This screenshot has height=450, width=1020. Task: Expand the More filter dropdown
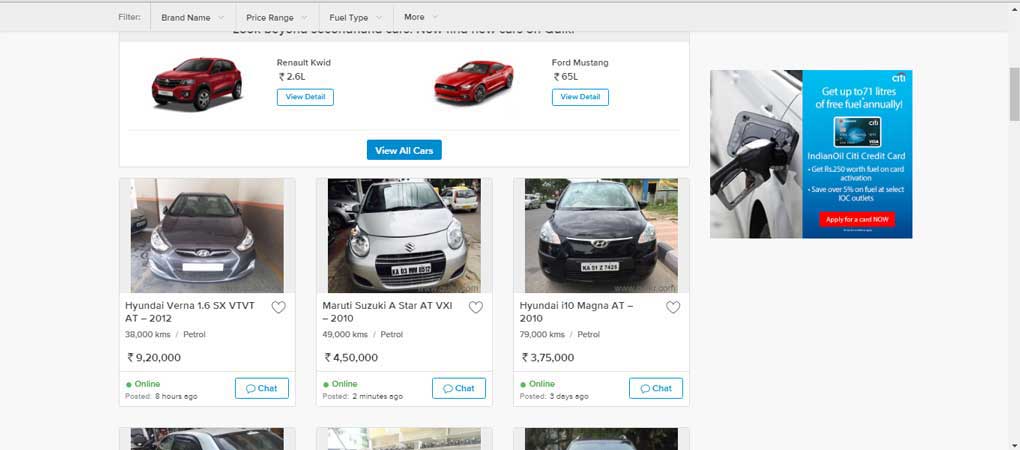[x=421, y=17]
